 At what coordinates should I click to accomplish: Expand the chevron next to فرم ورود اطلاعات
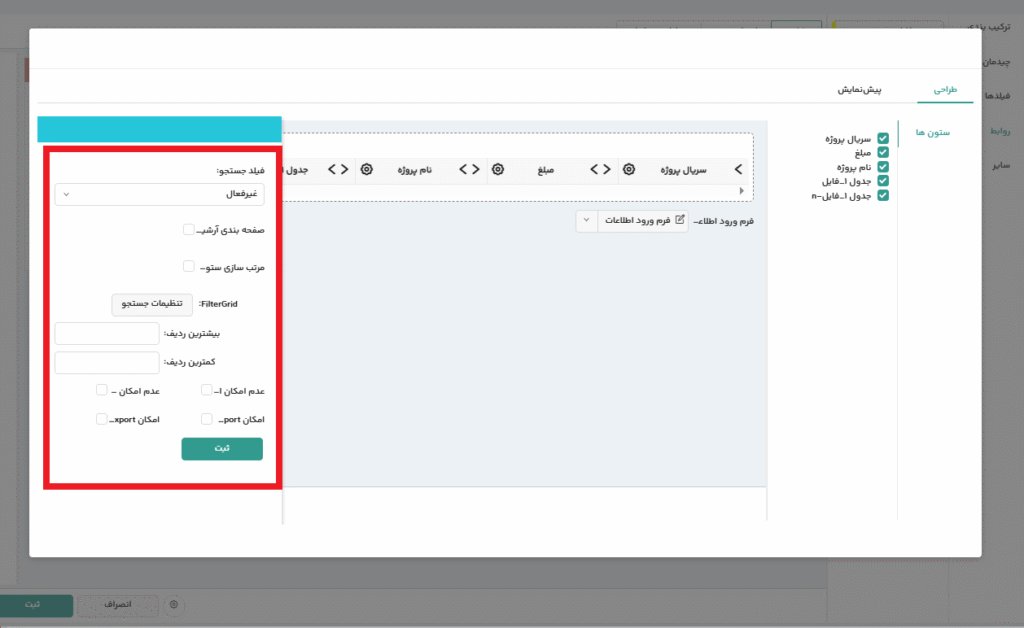[586, 220]
